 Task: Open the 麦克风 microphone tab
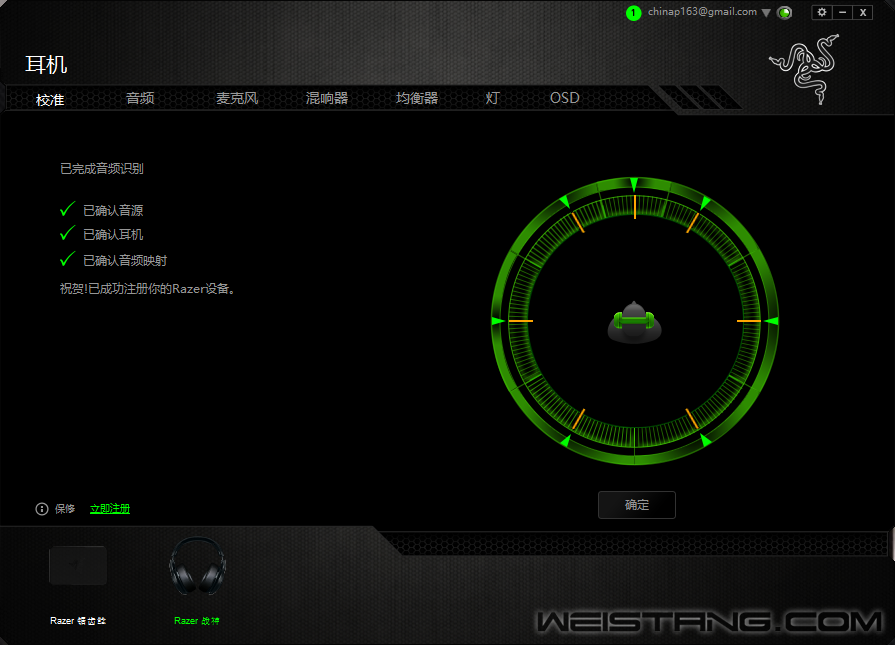(x=237, y=98)
